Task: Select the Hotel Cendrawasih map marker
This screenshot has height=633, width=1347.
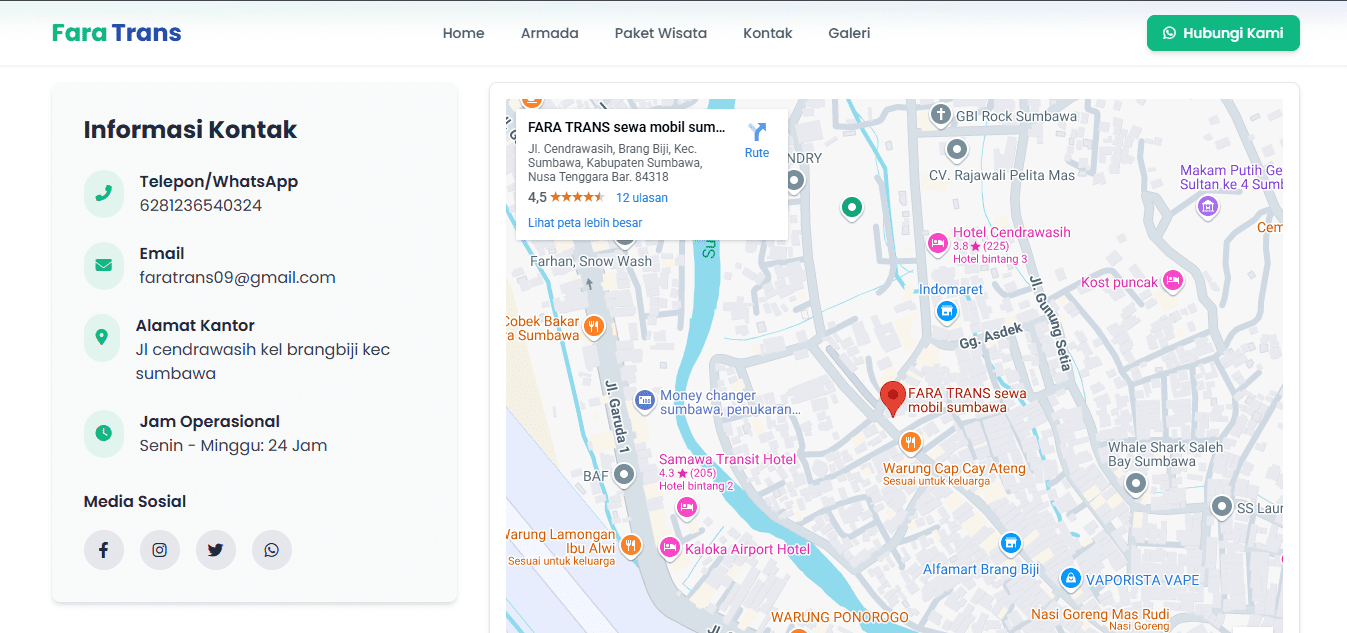Action: point(938,242)
